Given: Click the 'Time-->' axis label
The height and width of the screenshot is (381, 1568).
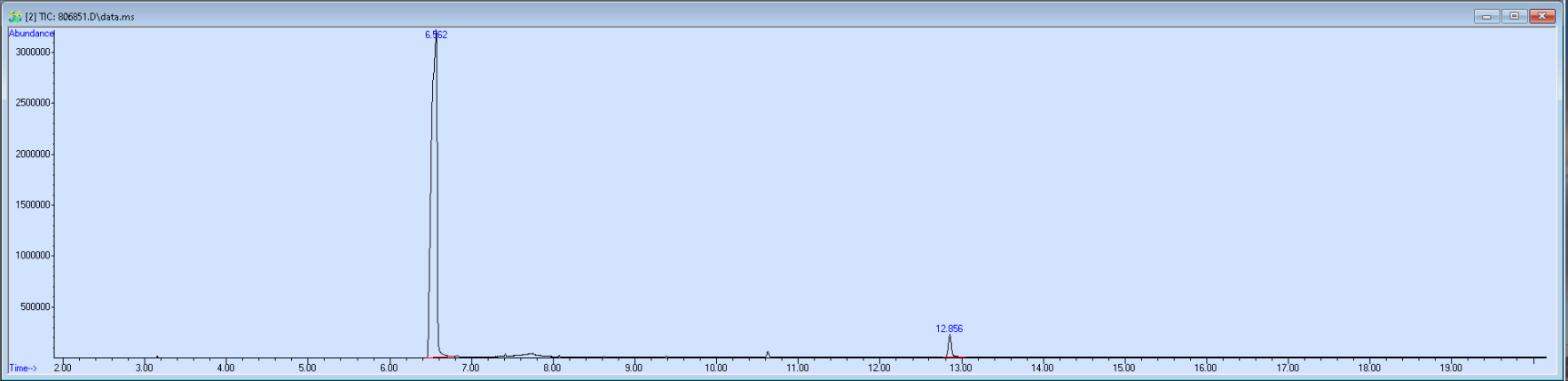Looking at the screenshot, I should point(23,368).
